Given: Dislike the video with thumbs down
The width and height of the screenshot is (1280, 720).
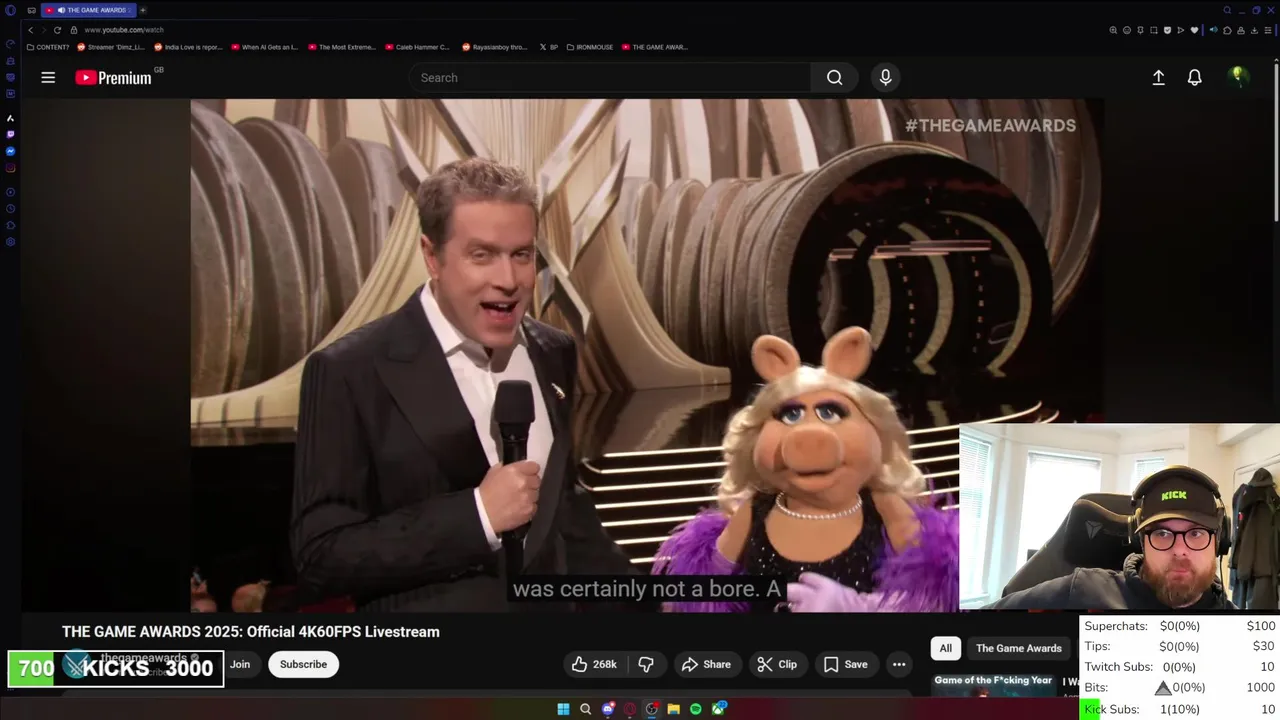Looking at the screenshot, I should (646, 664).
